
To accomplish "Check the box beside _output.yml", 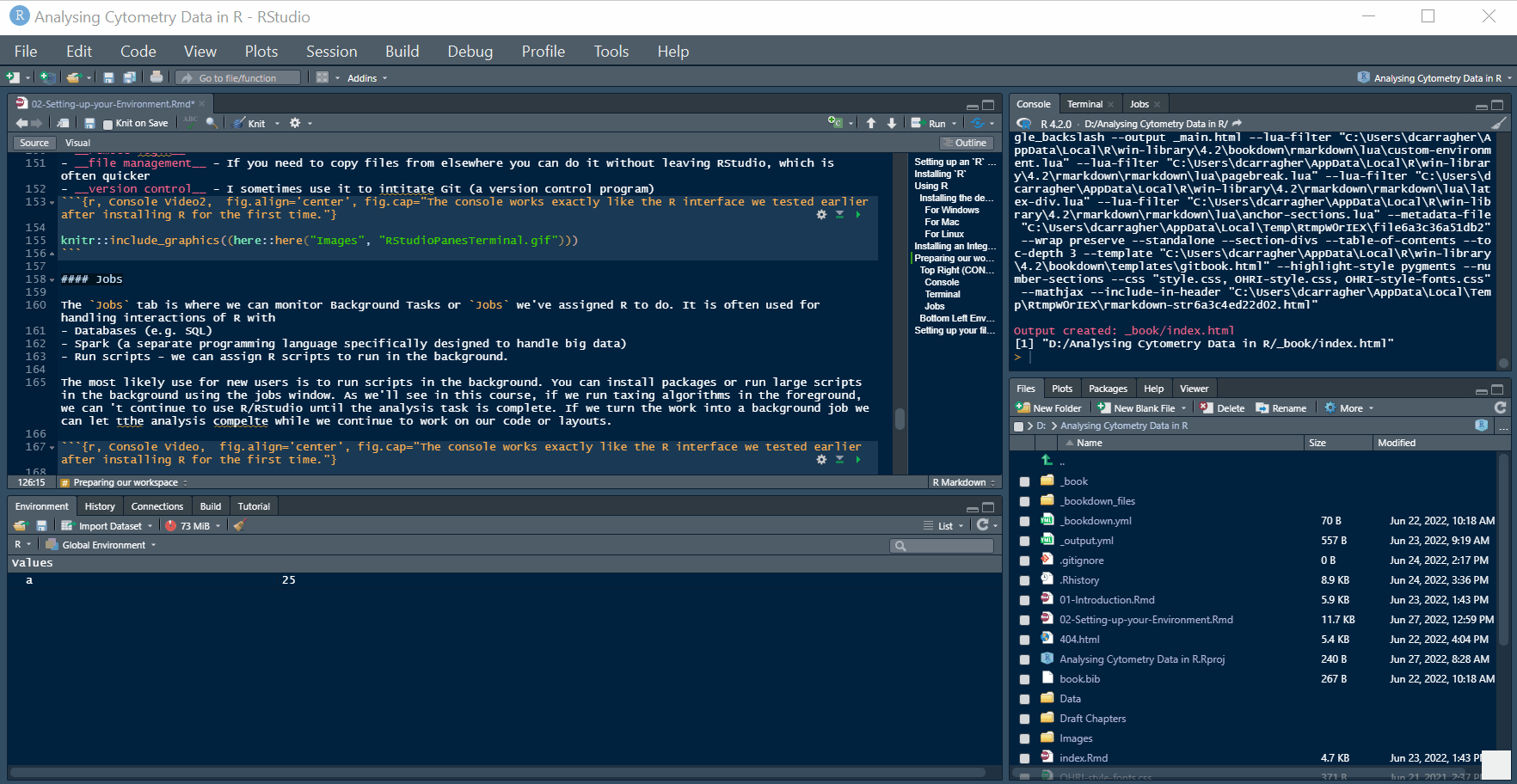I will click(x=1024, y=541).
